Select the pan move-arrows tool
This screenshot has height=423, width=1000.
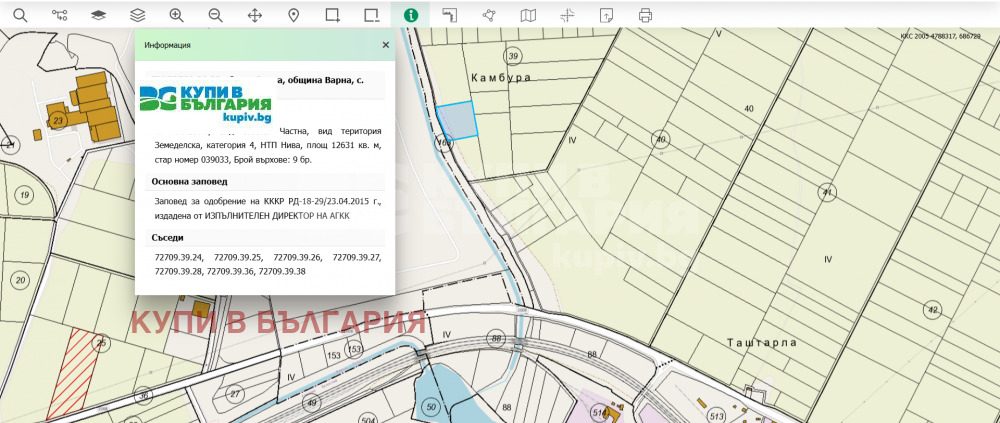pos(254,15)
